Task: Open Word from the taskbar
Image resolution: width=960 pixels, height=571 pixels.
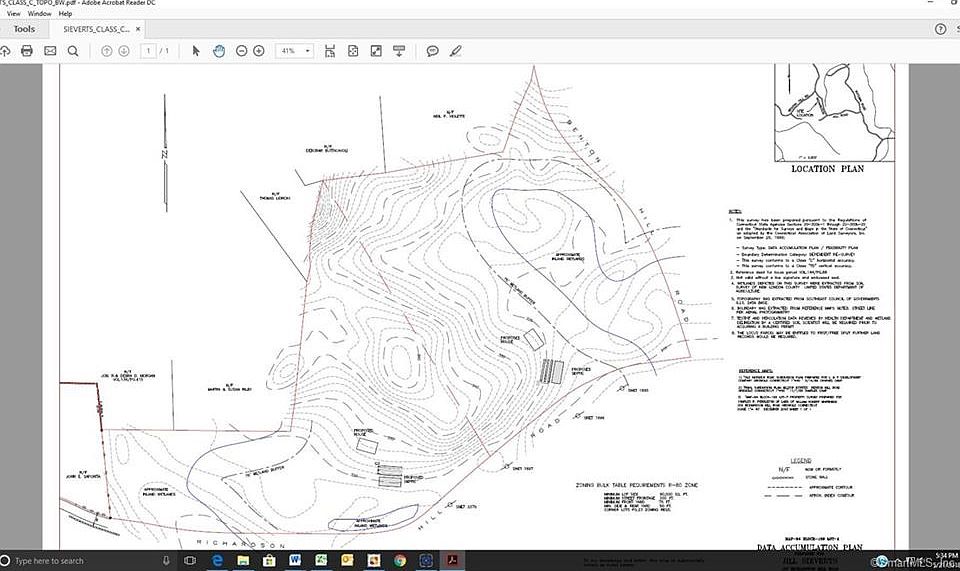Action: click(294, 561)
